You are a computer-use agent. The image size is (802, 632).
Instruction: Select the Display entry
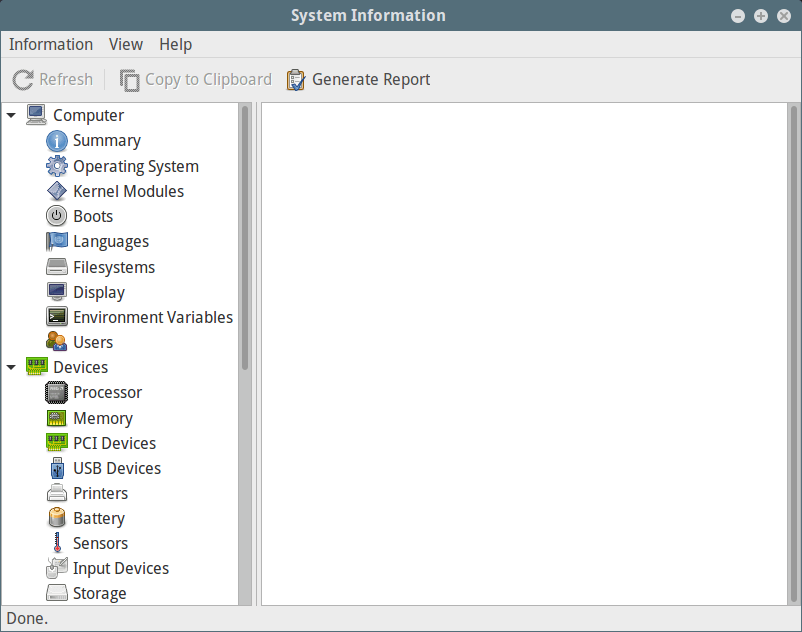point(99,292)
